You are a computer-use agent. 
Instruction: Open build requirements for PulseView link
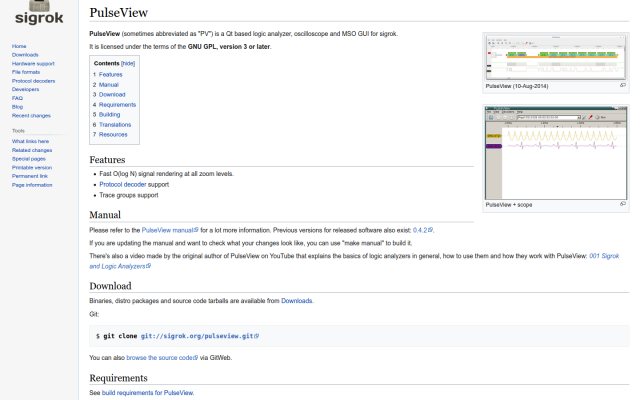[x=147, y=393]
